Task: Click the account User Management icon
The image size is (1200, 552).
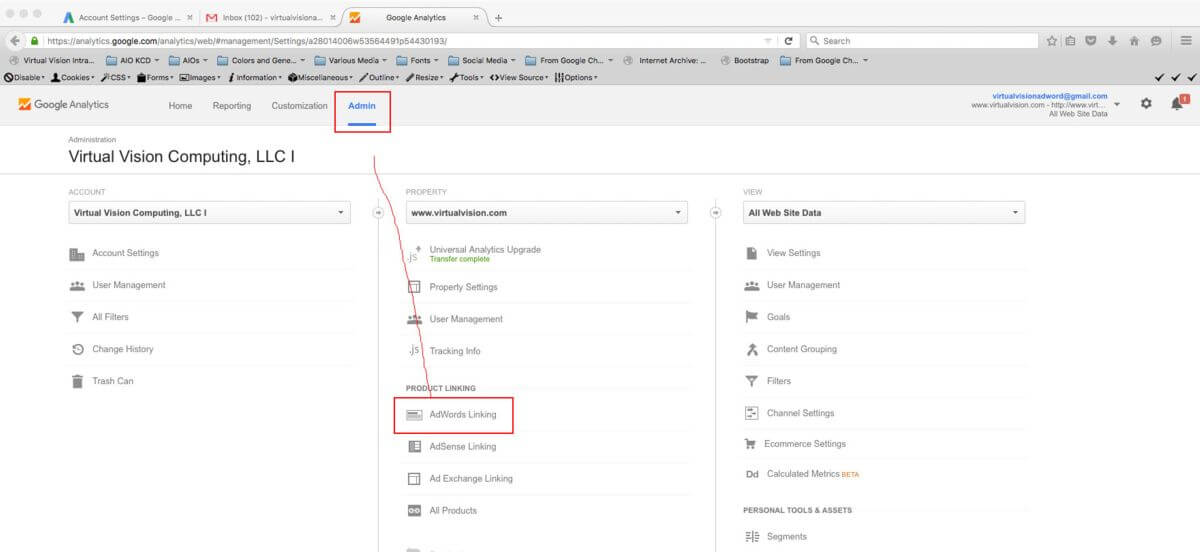Action: (77, 286)
